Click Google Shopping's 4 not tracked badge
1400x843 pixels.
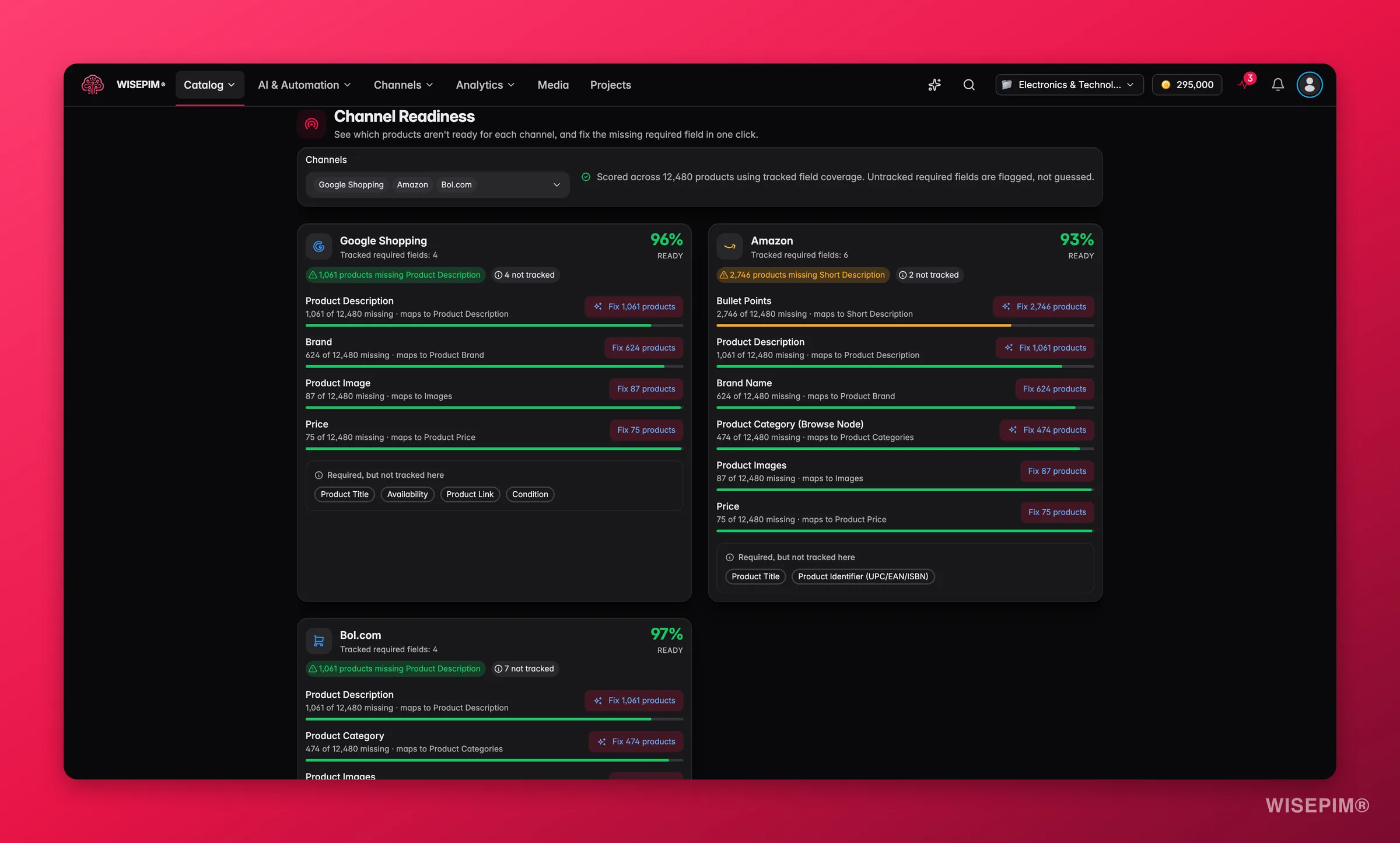pyautogui.click(x=524, y=275)
